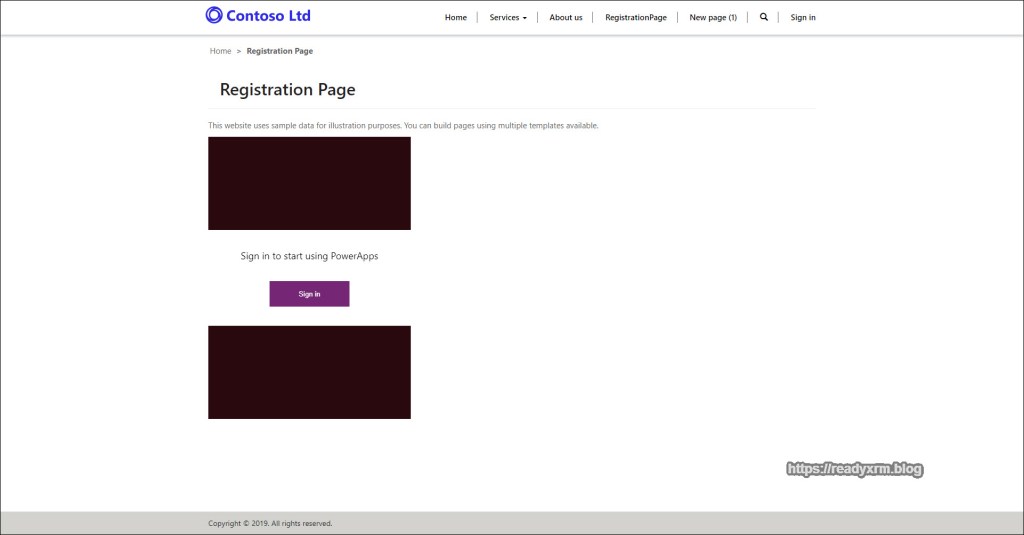Go to the About us page
Screen dimensions: 1024x535
565,17
